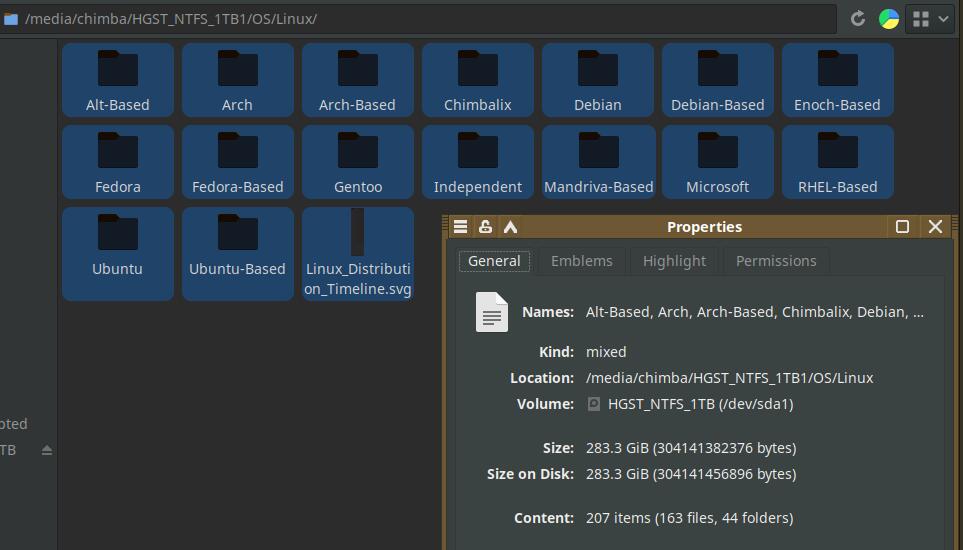Screen dimensions: 963x550
Task: Switch to the Highlight tab
Action: coord(674,261)
